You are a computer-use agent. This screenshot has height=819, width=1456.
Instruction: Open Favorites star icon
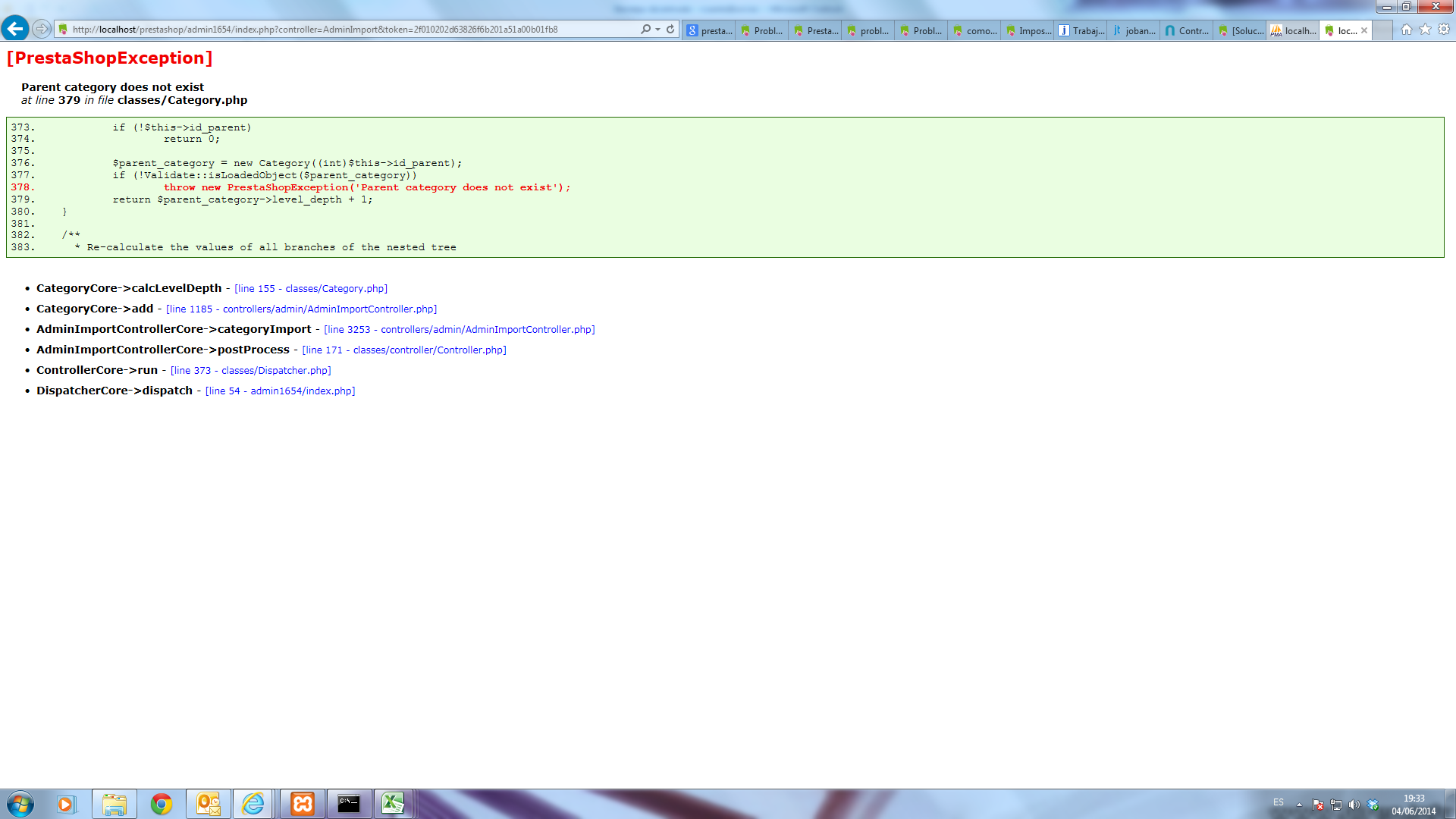pyautogui.click(x=1425, y=29)
